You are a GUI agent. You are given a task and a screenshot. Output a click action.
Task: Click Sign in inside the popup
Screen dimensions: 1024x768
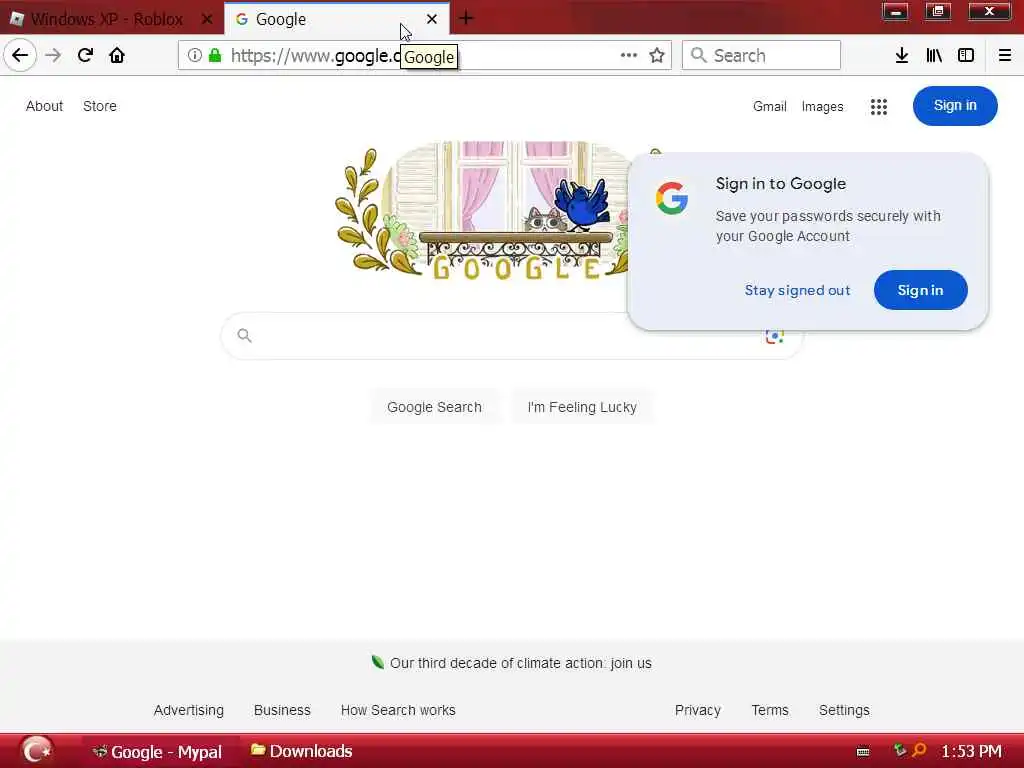pos(920,290)
